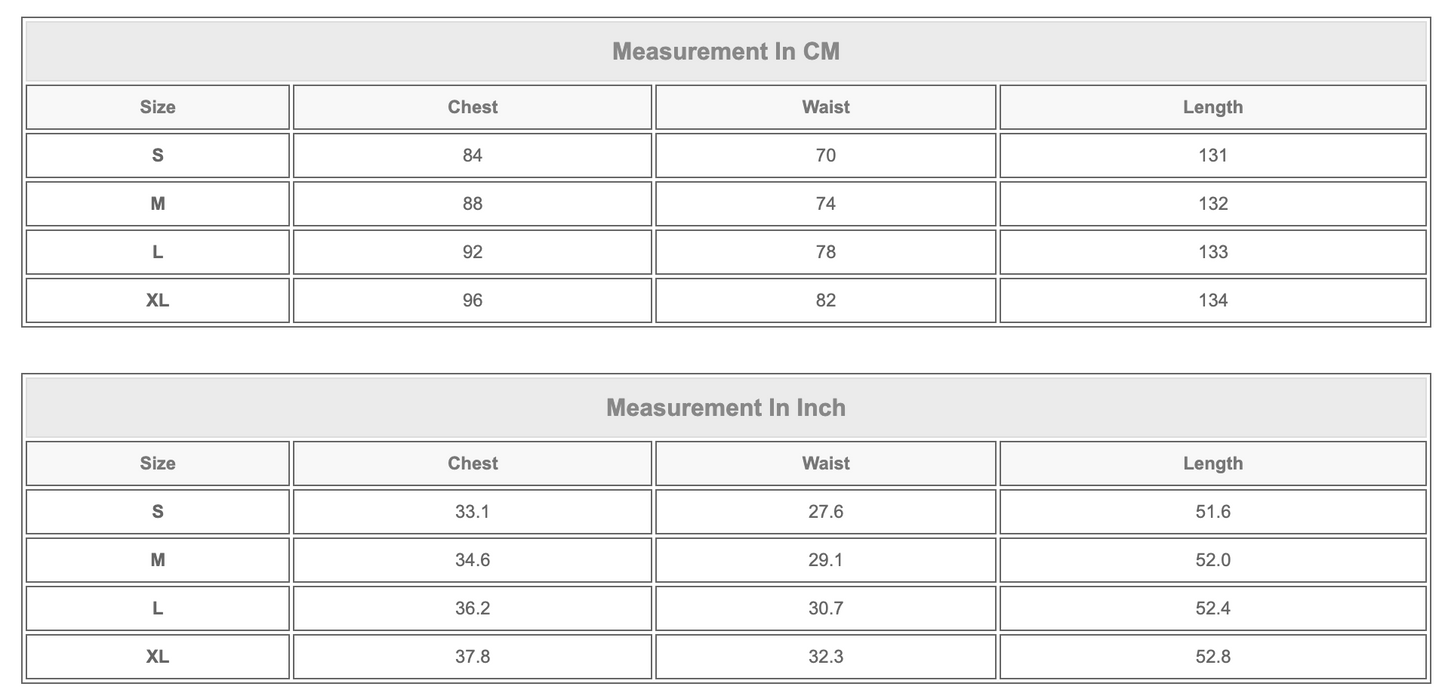Select the Chest header in CM table

pos(472,107)
